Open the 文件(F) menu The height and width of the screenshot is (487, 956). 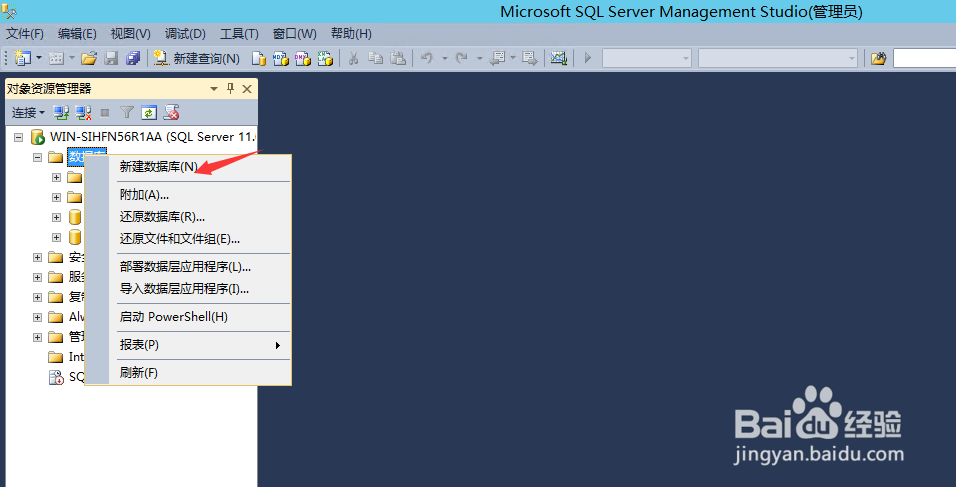tap(25, 34)
